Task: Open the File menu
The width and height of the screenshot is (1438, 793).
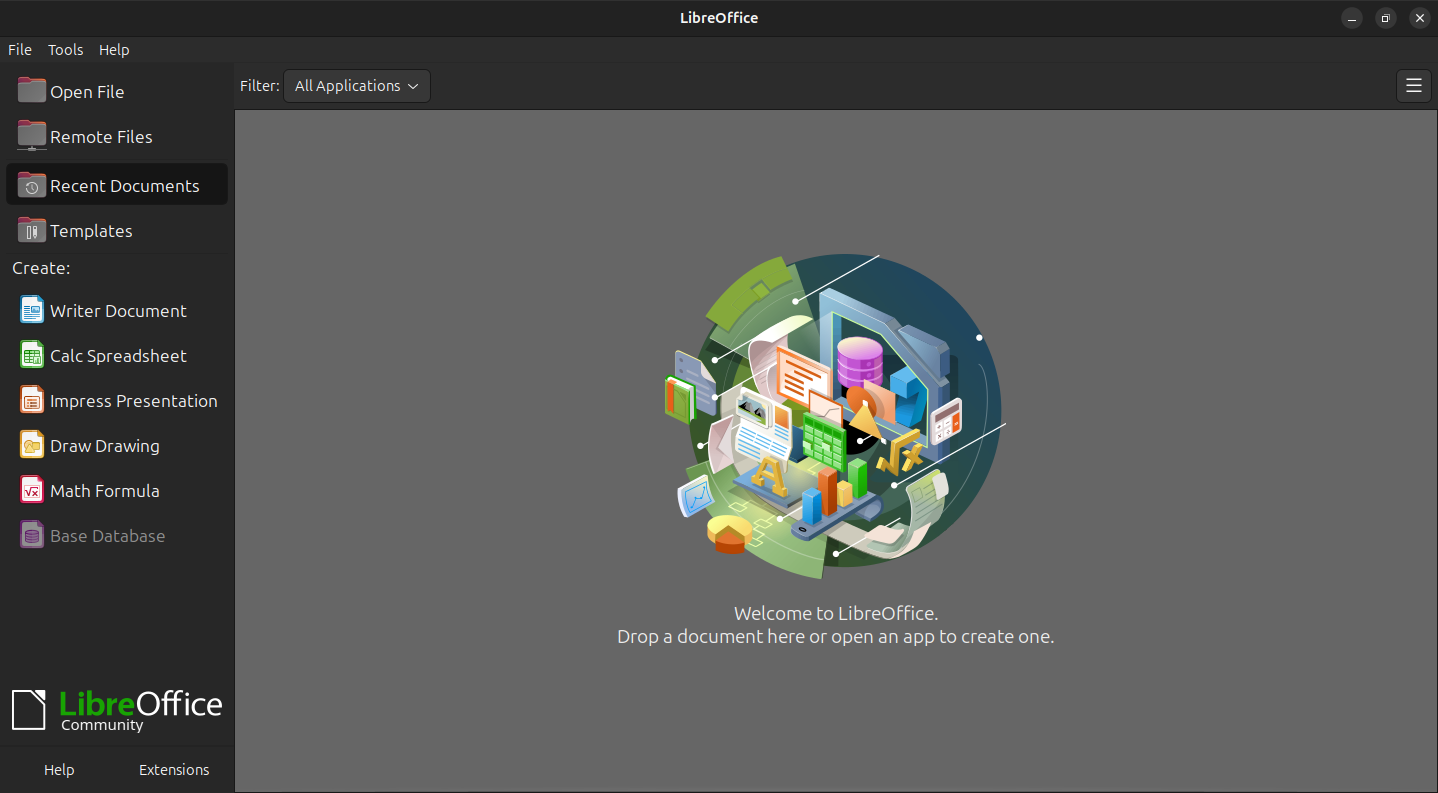Action: tap(19, 49)
